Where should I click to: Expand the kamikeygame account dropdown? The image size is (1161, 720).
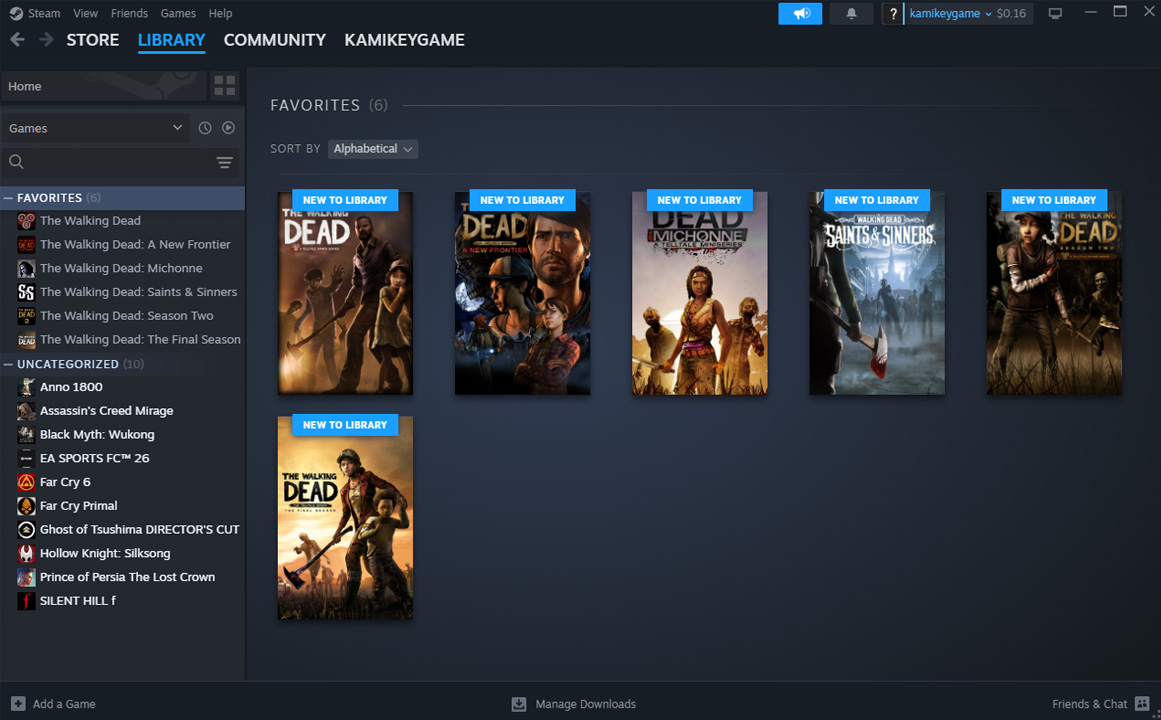click(x=950, y=14)
